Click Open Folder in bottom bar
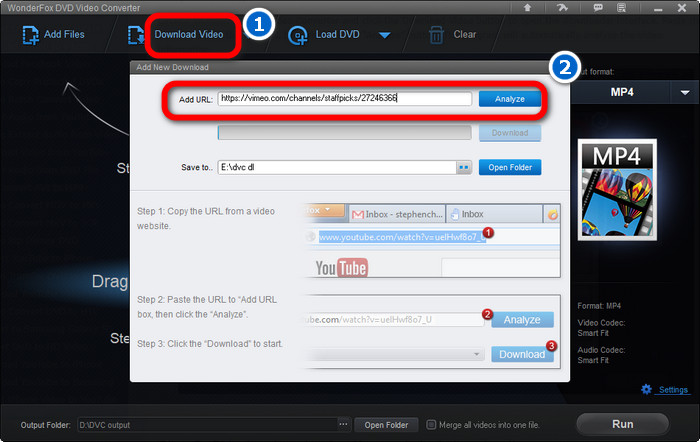 point(386,425)
